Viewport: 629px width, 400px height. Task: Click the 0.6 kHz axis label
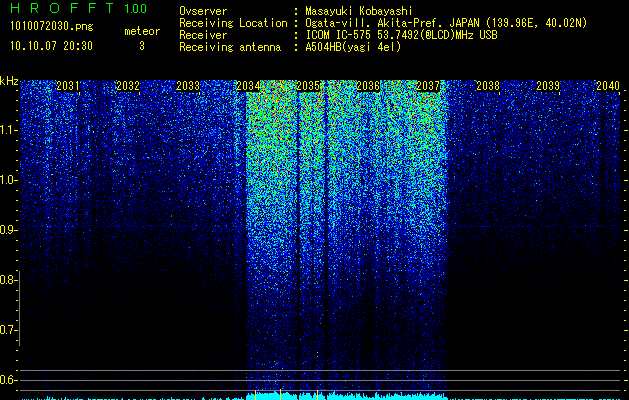click(8, 380)
